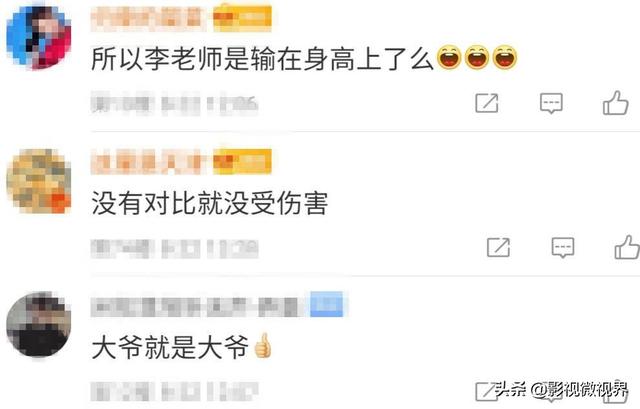The height and width of the screenshot is (409, 640).
Task: Reply to the 没有对比就没受伤害 comment
Action: tap(563, 247)
